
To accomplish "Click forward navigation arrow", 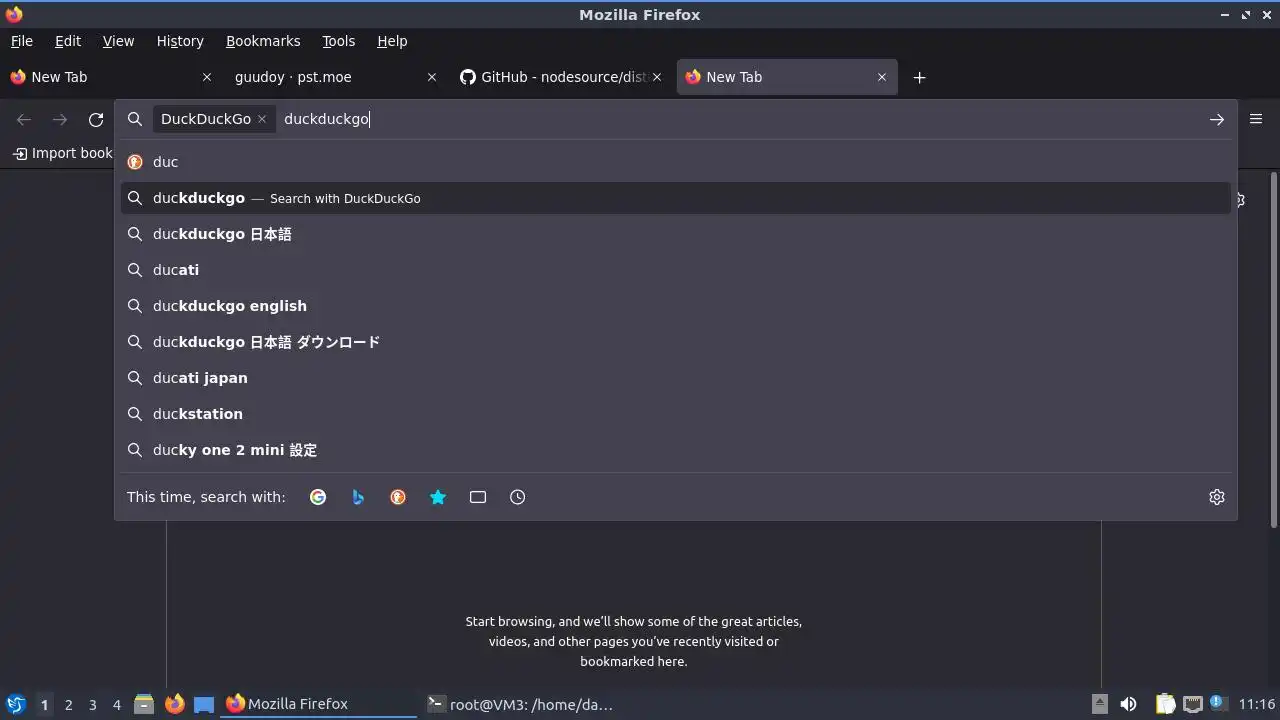I will click(60, 119).
